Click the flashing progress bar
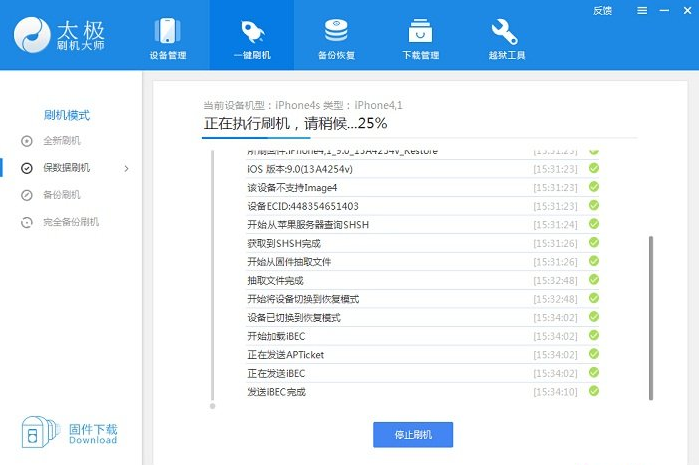 (420, 138)
